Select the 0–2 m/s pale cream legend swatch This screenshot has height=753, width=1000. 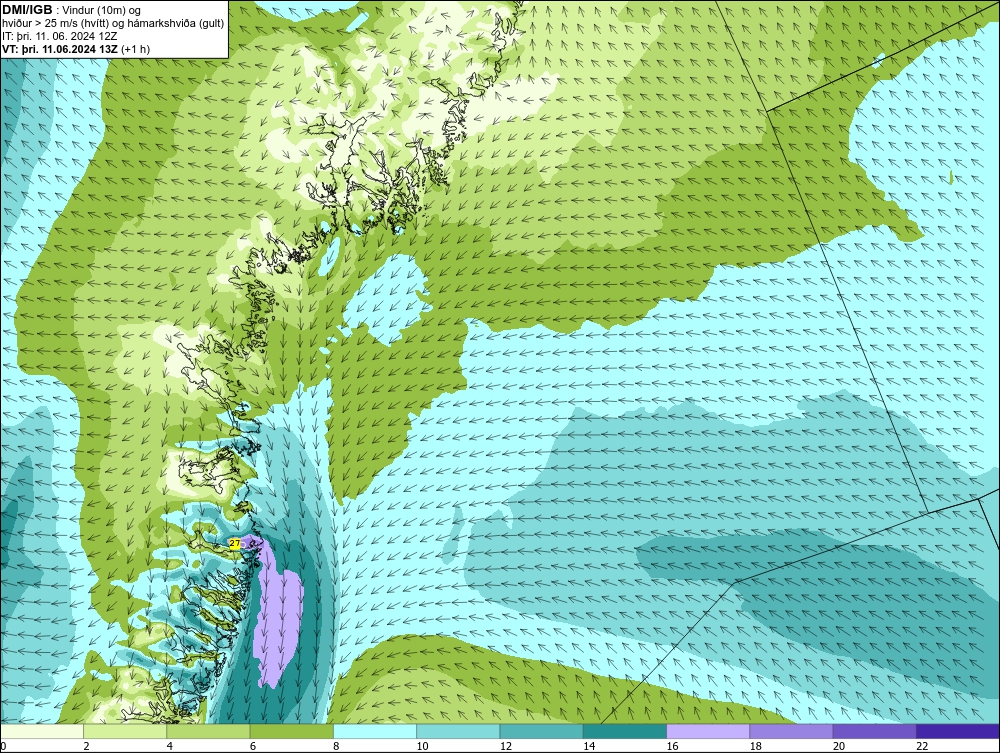42,731
